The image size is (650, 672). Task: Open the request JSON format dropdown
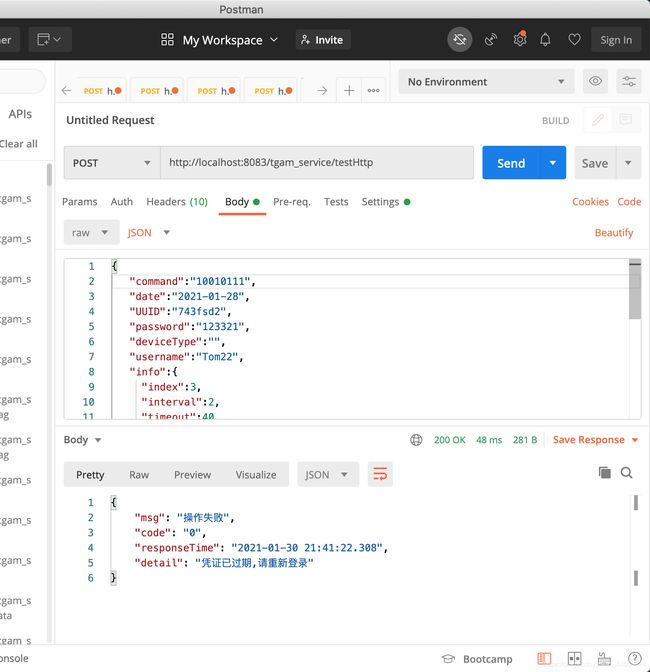coord(149,232)
